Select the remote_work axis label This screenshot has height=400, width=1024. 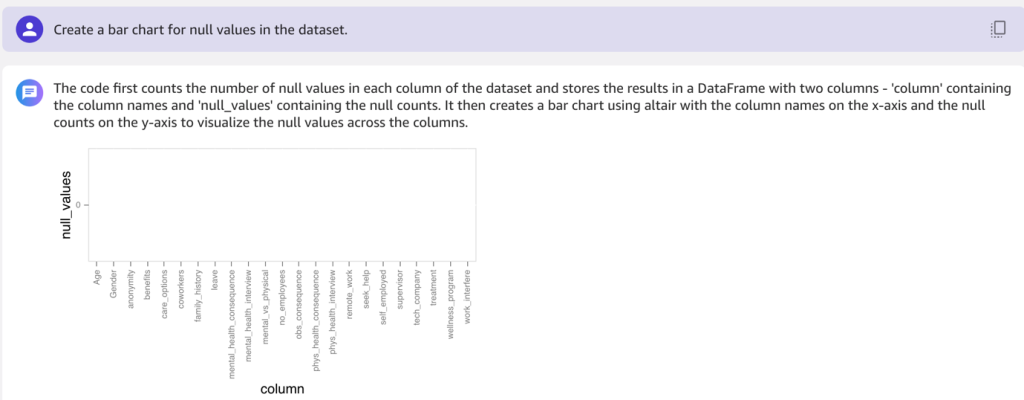pyautogui.click(x=351, y=294)
